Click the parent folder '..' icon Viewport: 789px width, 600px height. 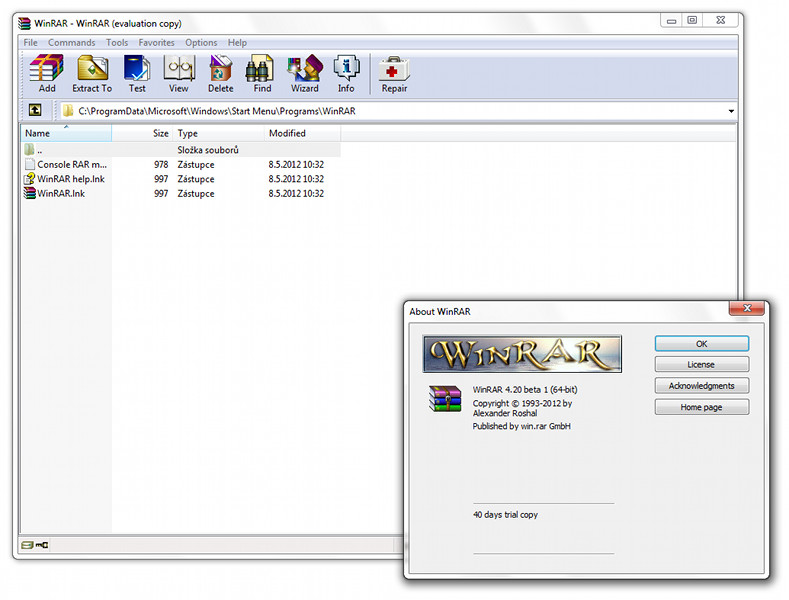[x=30, y=149]
